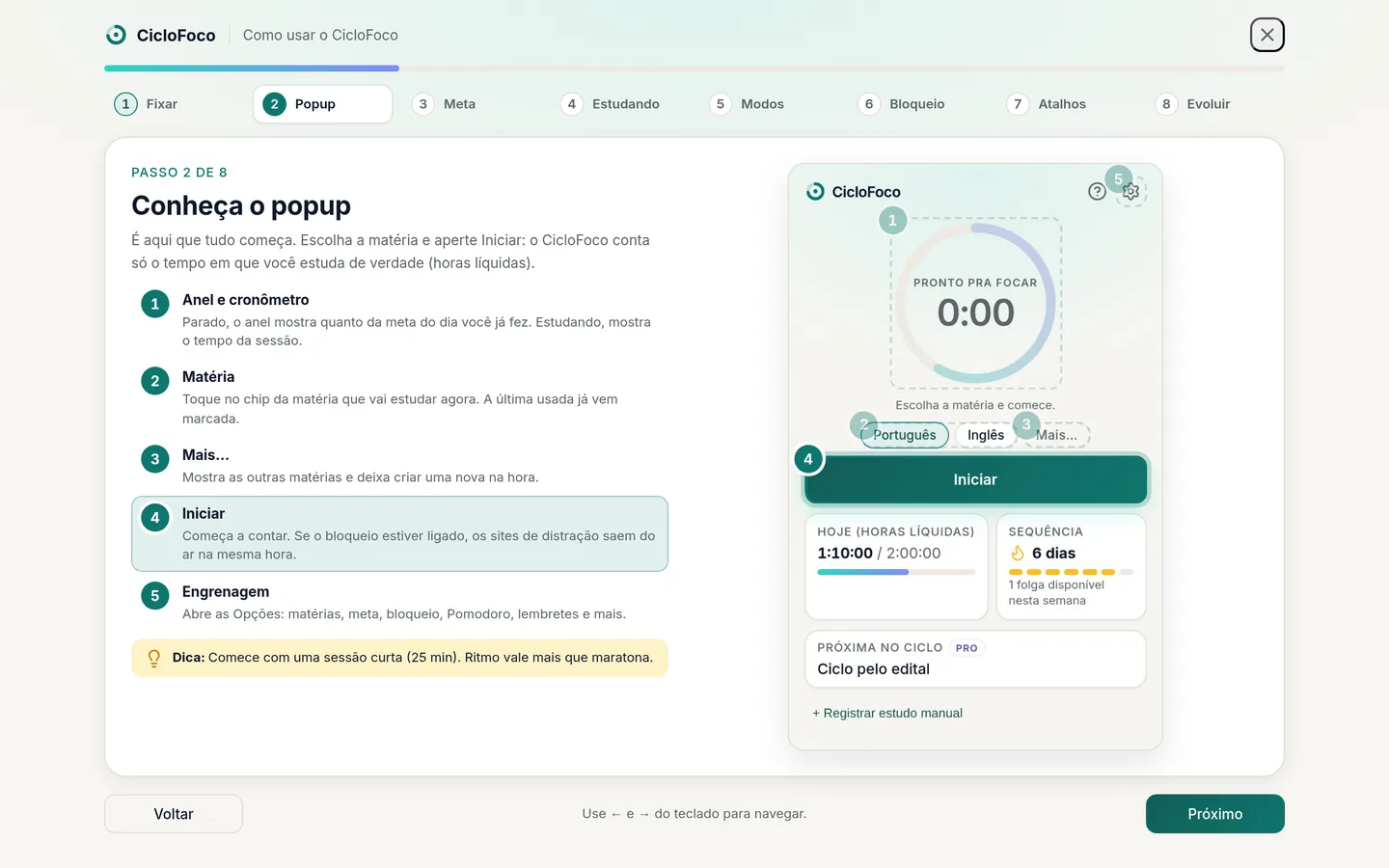Go to step 7 Atalhos
This screenshot has width=1389, height=868.
click(x=1066, y=104)
